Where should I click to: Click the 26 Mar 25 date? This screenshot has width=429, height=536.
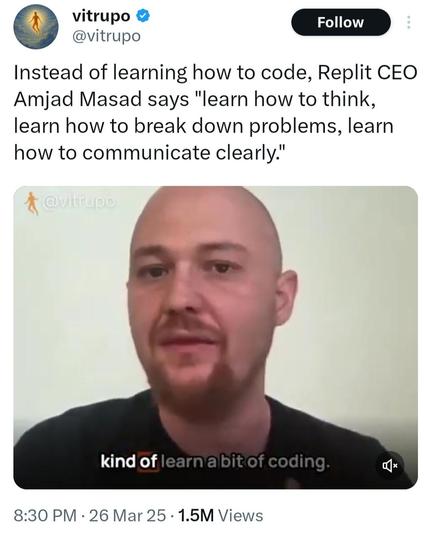coord(128,515)
